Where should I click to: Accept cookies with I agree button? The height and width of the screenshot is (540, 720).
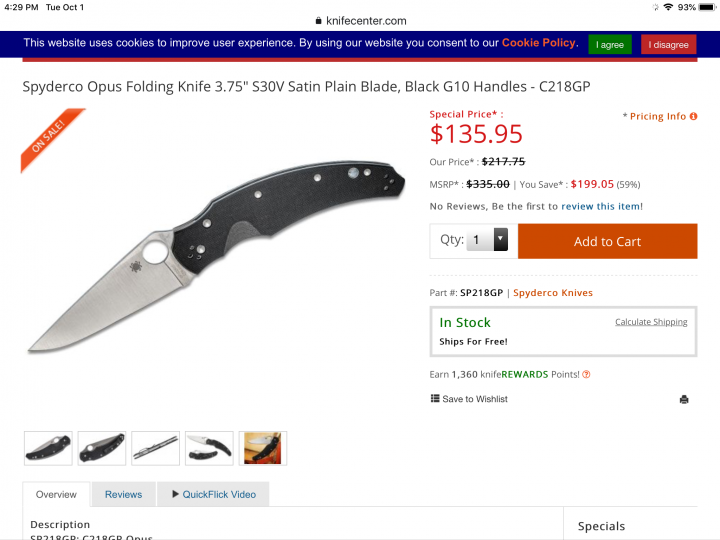[x=610, y=45]
